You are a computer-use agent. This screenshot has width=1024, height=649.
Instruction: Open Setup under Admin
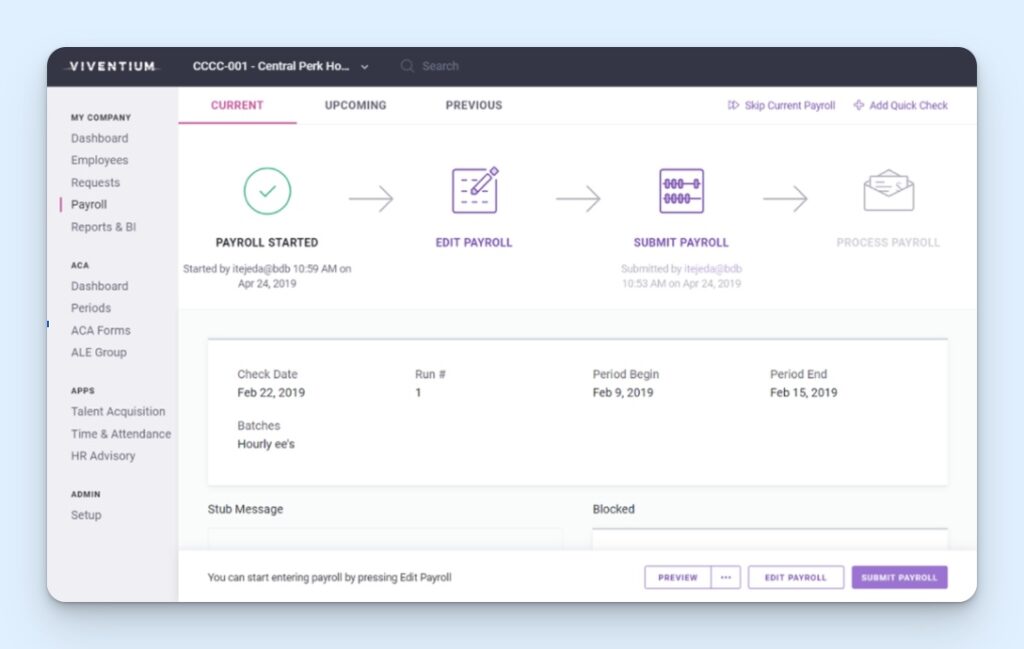[x=86, y=514]
